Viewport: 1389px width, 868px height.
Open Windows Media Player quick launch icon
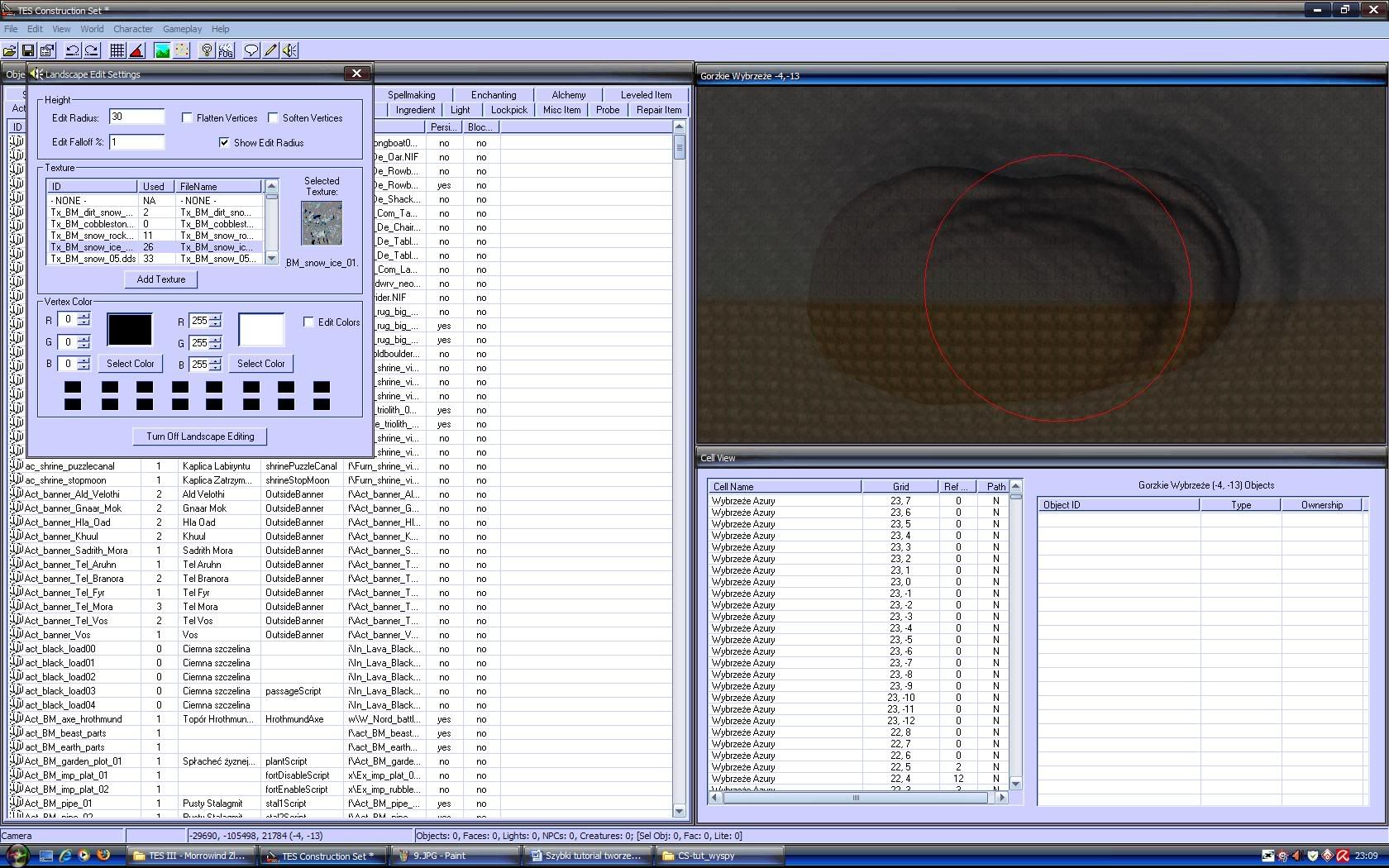pos(84,856)
